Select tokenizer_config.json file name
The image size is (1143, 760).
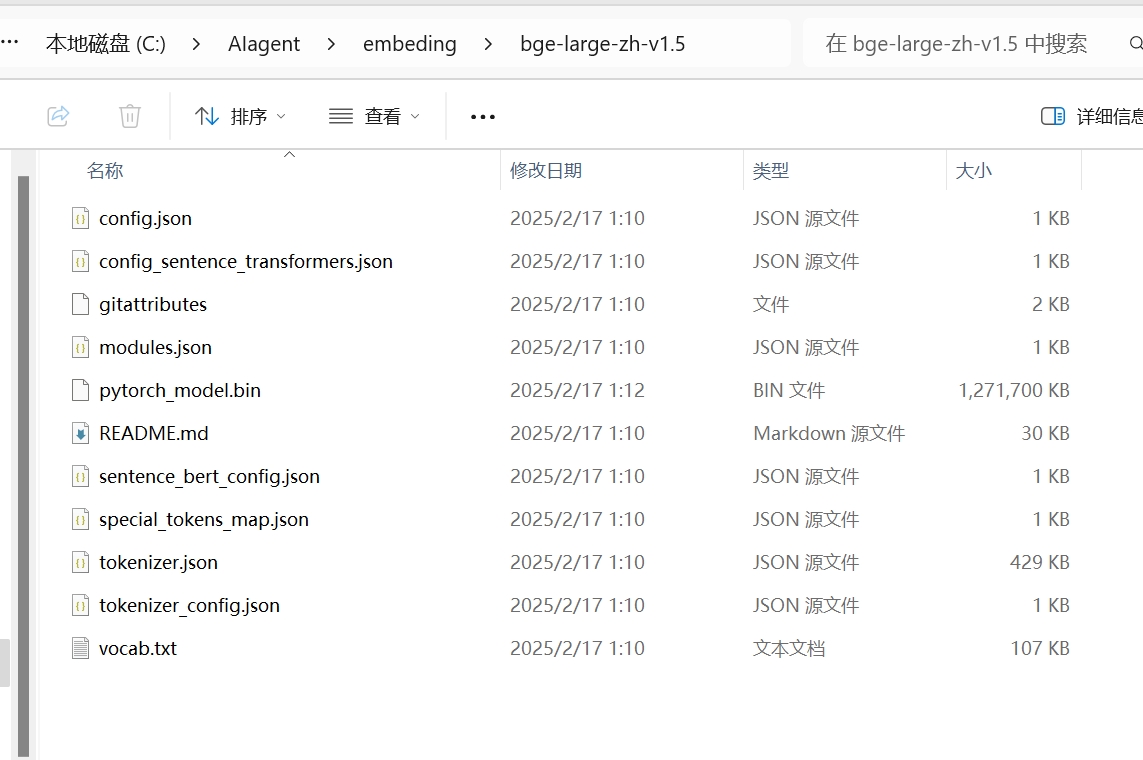click(190, 606)
